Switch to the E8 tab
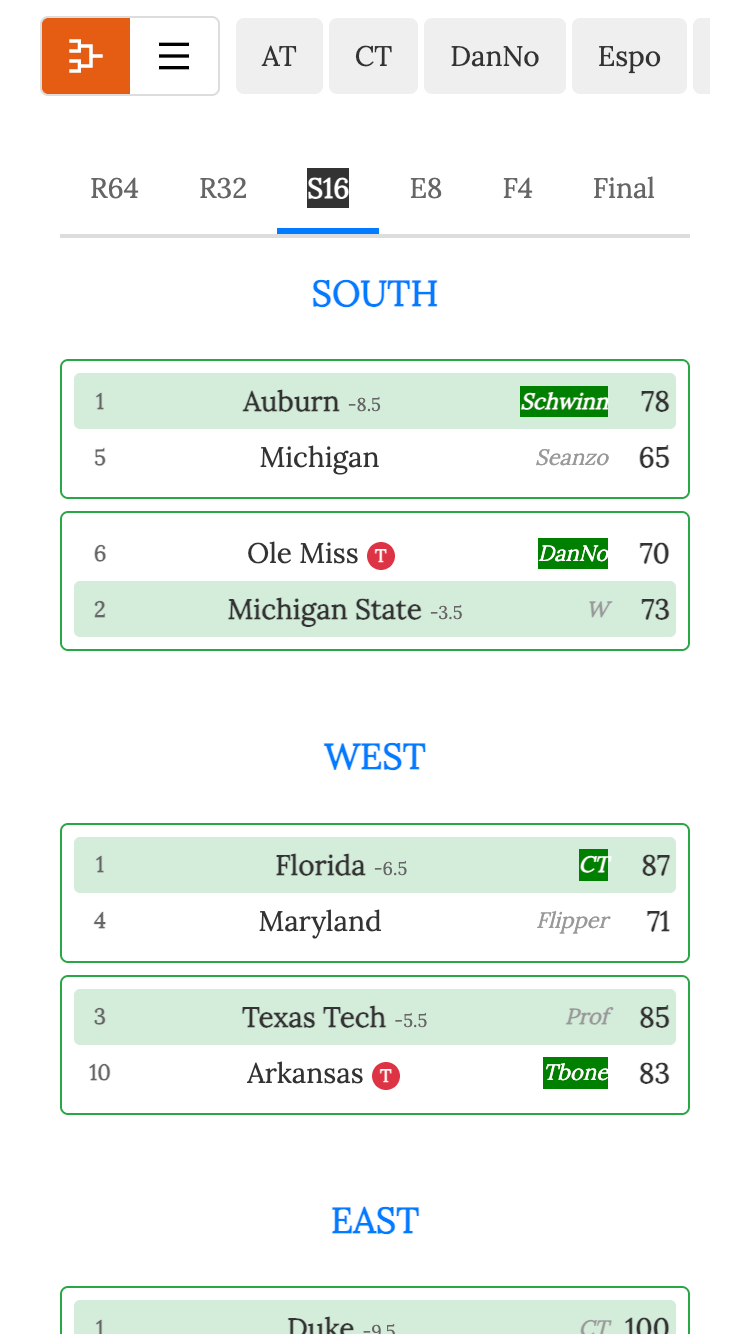Screen dimensions: 750x1334 (426, 188)
